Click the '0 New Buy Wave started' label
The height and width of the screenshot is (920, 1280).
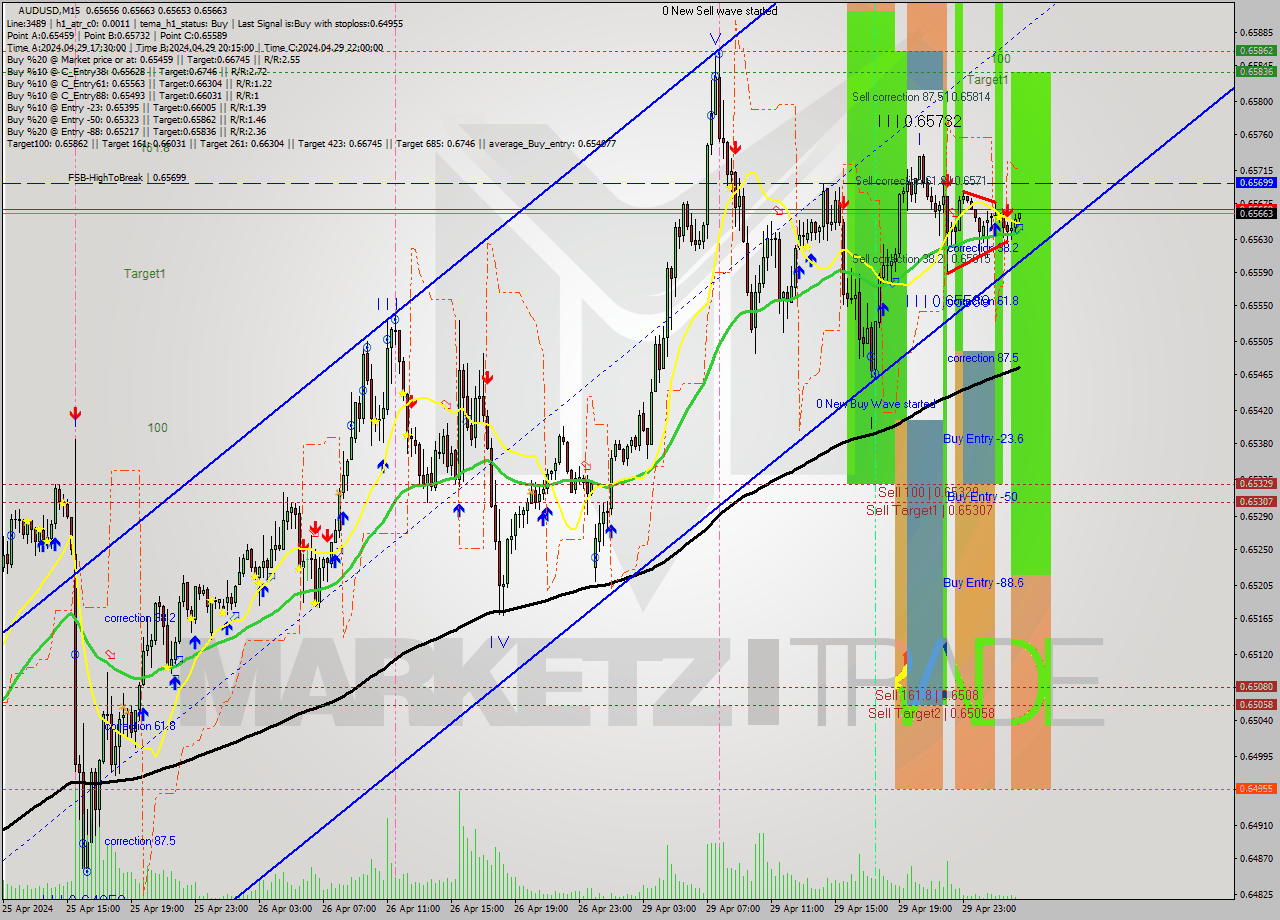tap(876, 404)
